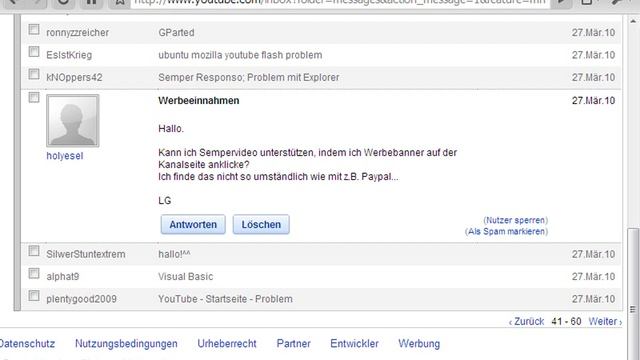Tick the checkbox for the EsIstKrieg message
Viewport: 640px width, 360px height.
[x=34, y=52]
